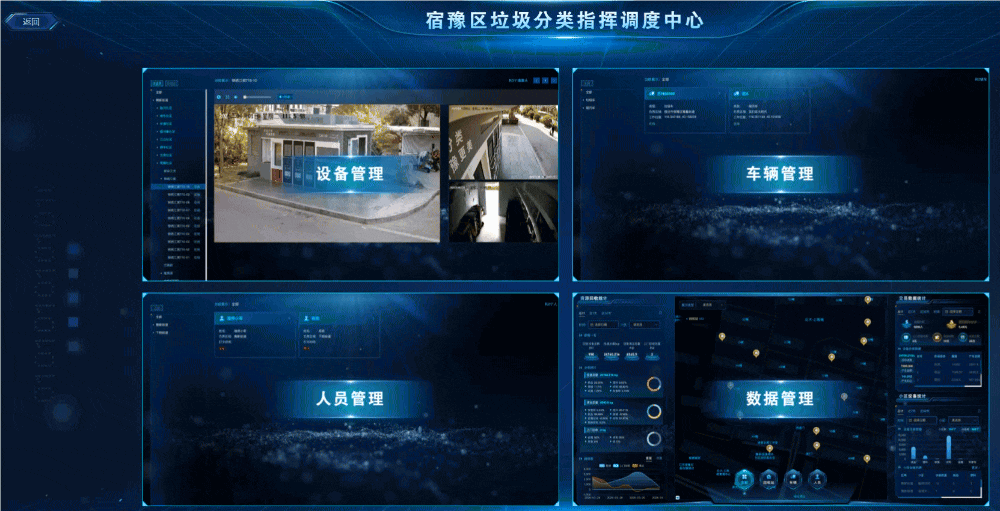Click the play icon above the camera feed
The height and width of the screenshot is (511, 1000).
click(219, 96)
